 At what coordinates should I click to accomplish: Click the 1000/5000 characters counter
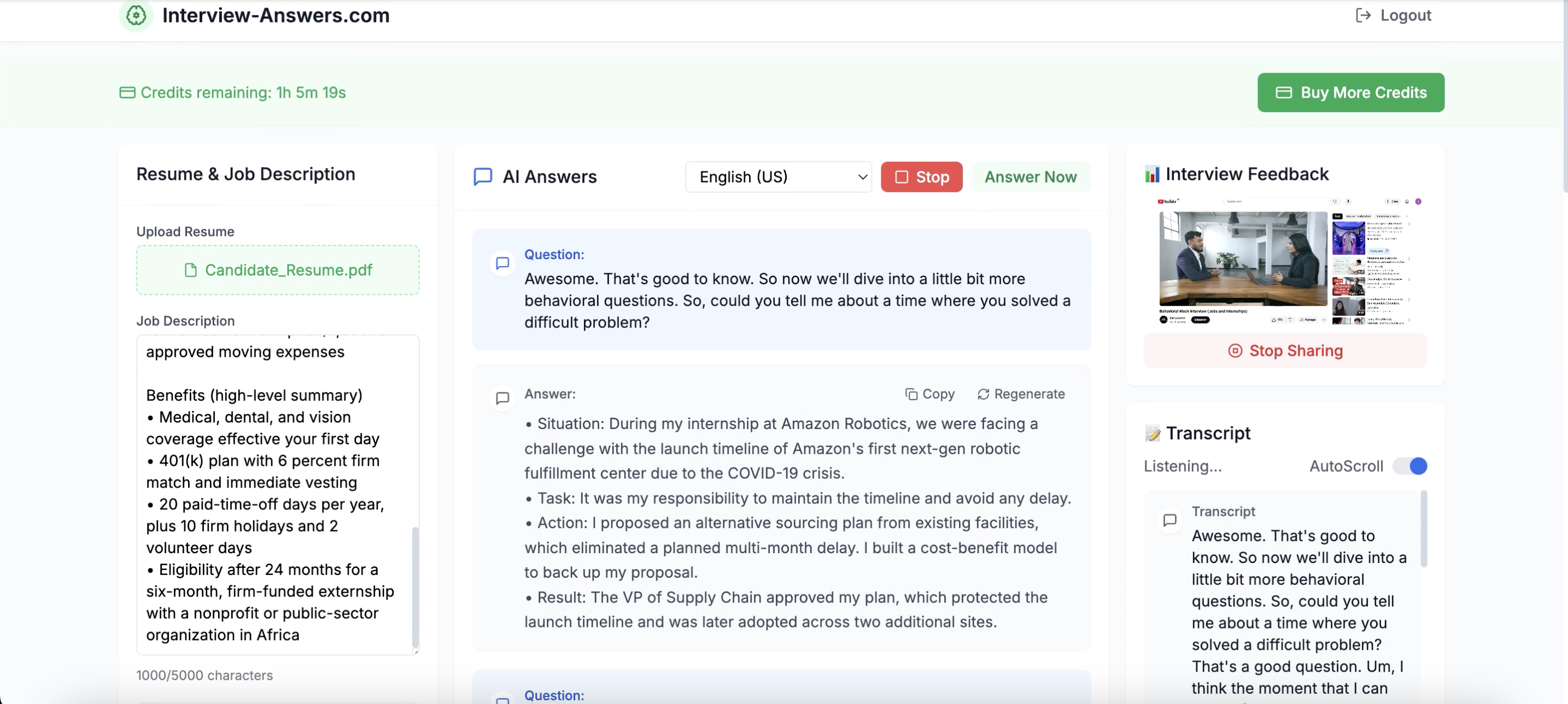204,675
